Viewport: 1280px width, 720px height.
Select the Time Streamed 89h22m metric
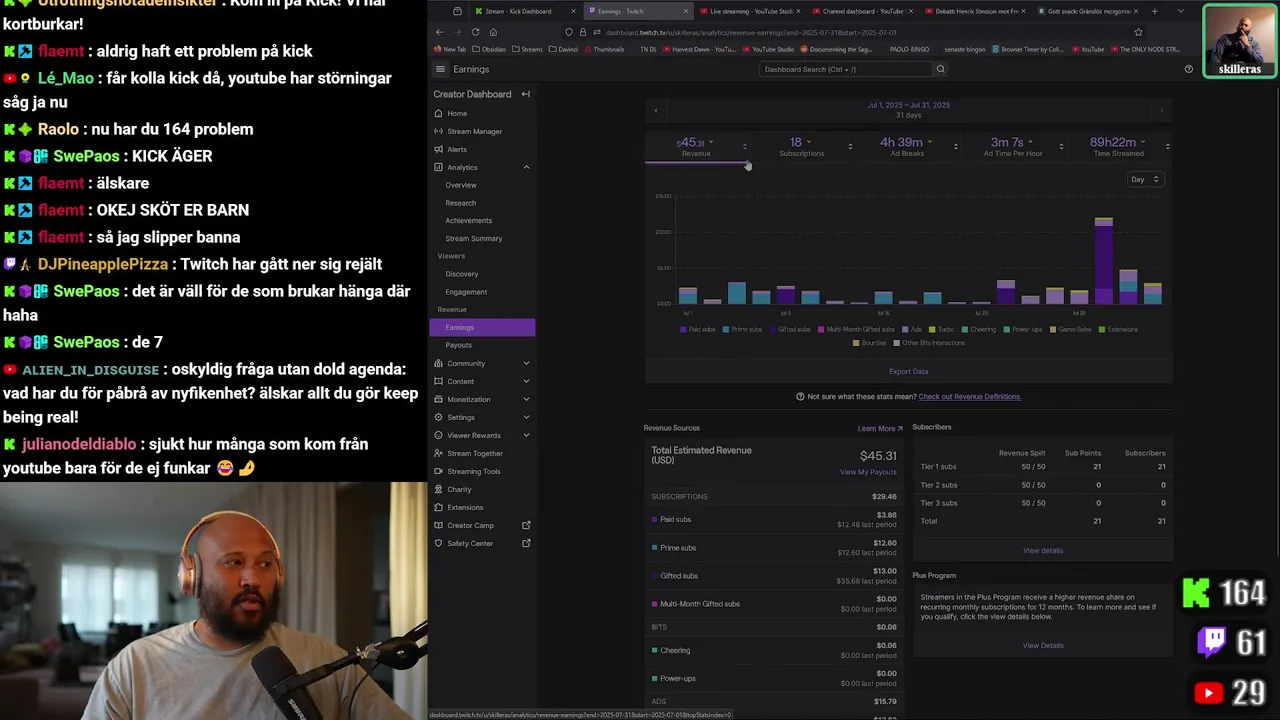[x=1118, y=147]
